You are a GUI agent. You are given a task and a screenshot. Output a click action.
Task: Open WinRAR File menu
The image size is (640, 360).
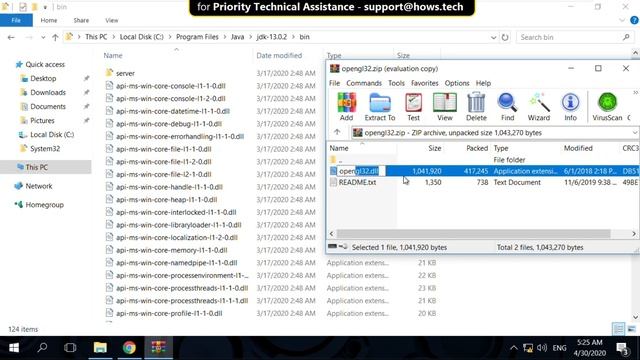coord(334,83)
